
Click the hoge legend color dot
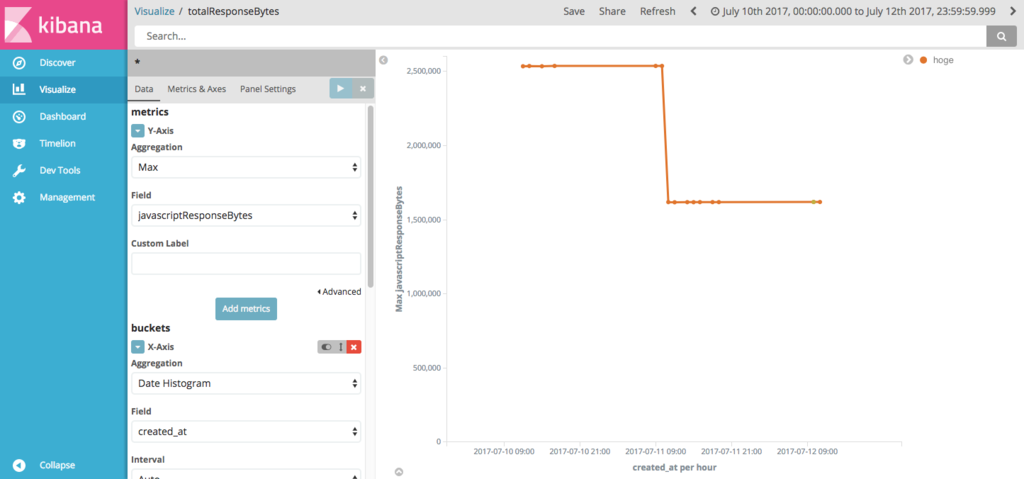pyautogui.click(x=923, y=59)
